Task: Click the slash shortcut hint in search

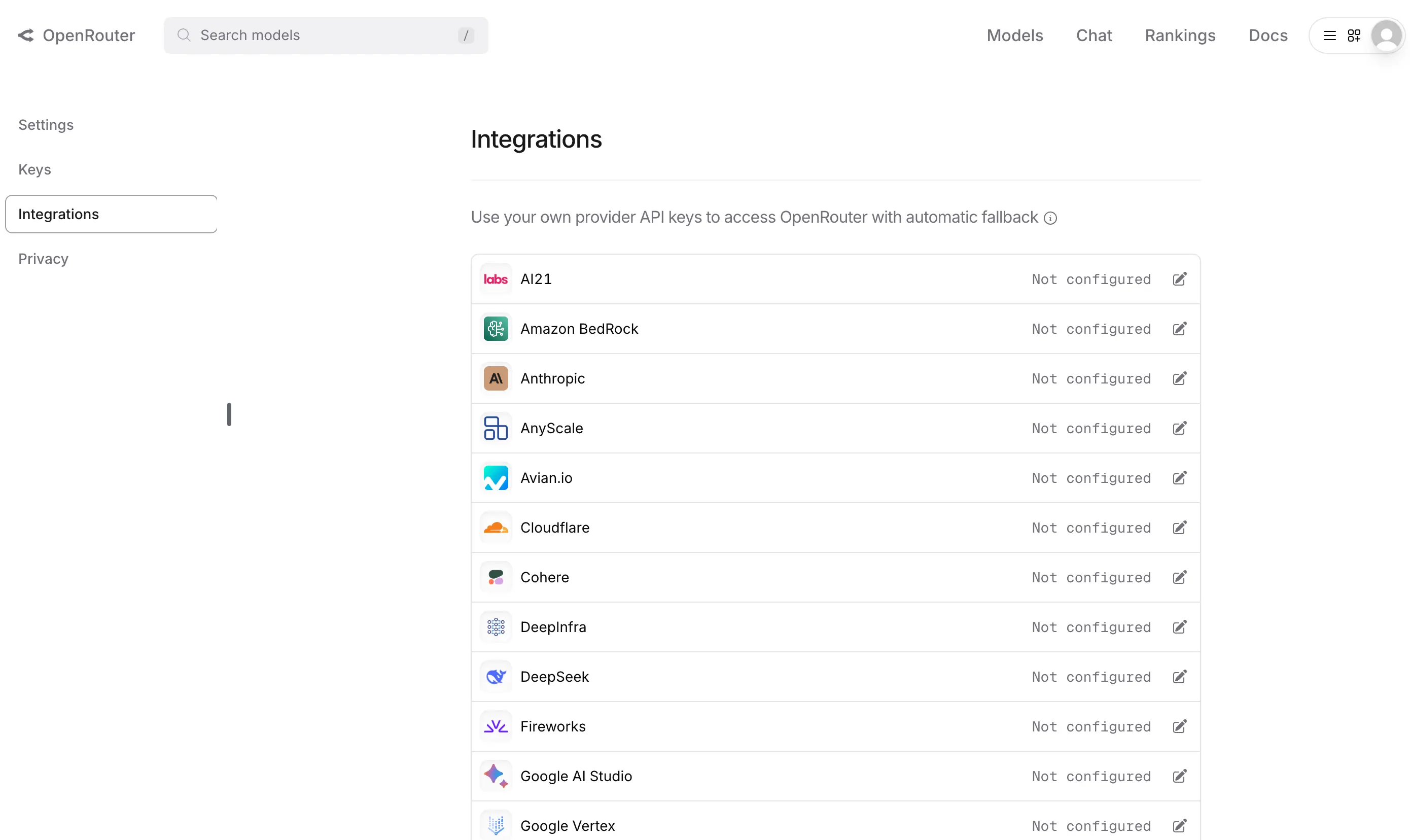Action: pos(466,36)
